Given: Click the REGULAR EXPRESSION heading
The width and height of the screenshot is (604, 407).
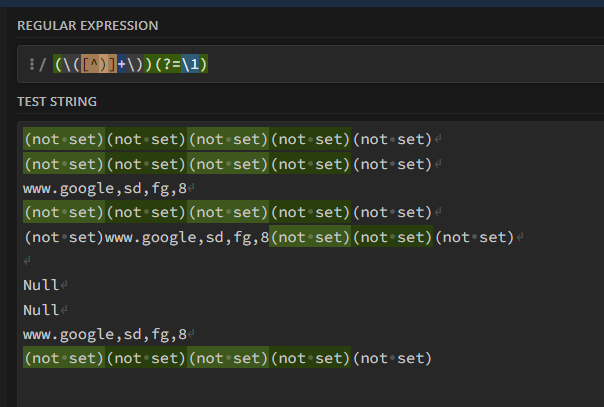Looking at the screenshot, I should [x=88, y=25].
